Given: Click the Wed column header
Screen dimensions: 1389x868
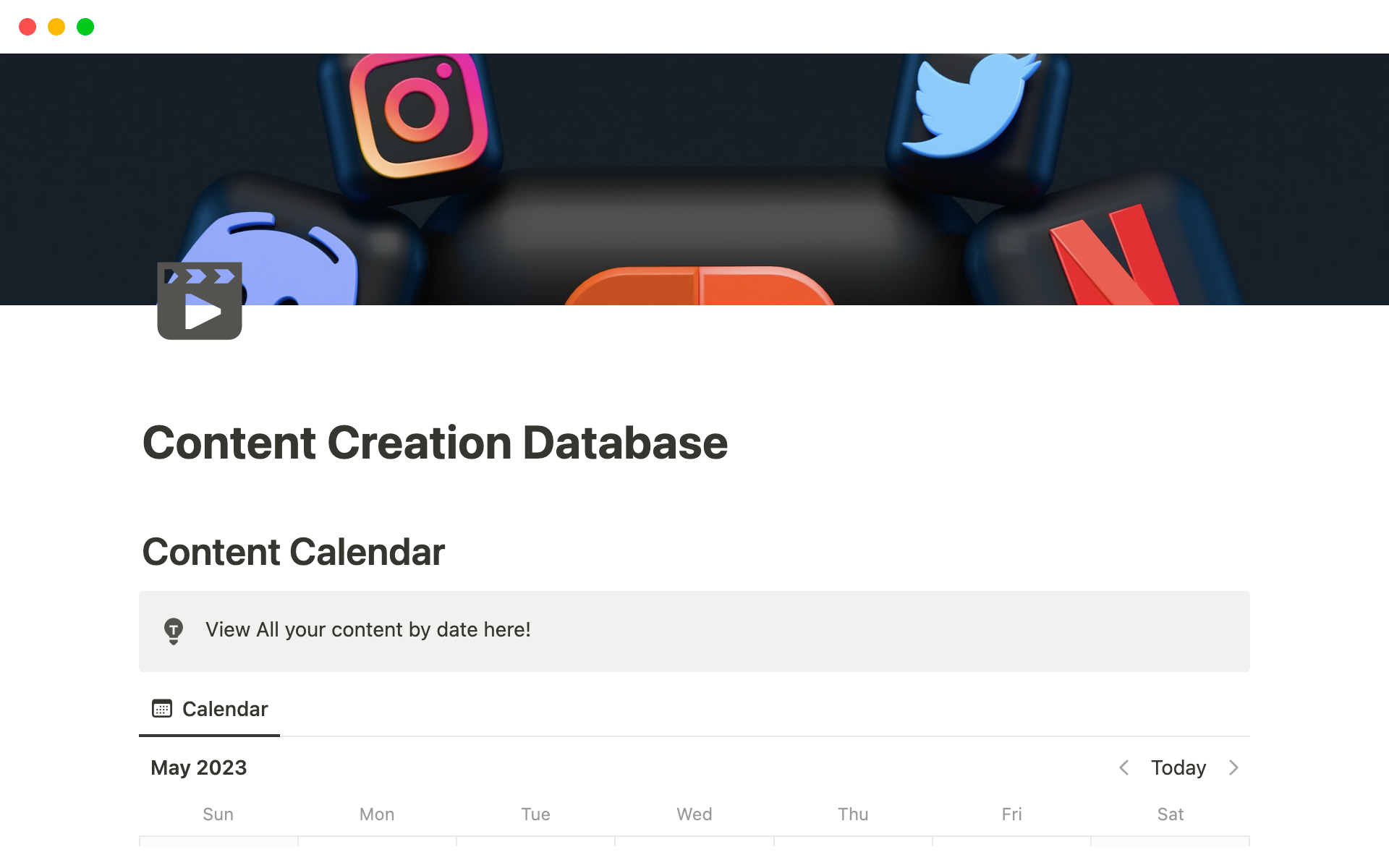Looking at the screenshot, I should point(694,814).
